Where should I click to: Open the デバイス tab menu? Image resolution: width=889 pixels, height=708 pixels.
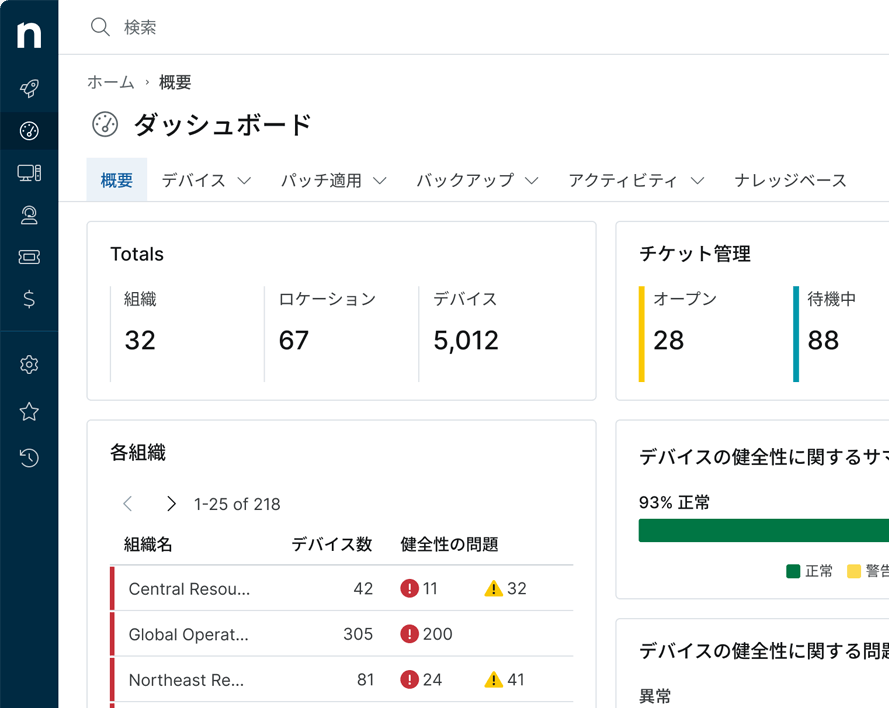pos(206,180)
